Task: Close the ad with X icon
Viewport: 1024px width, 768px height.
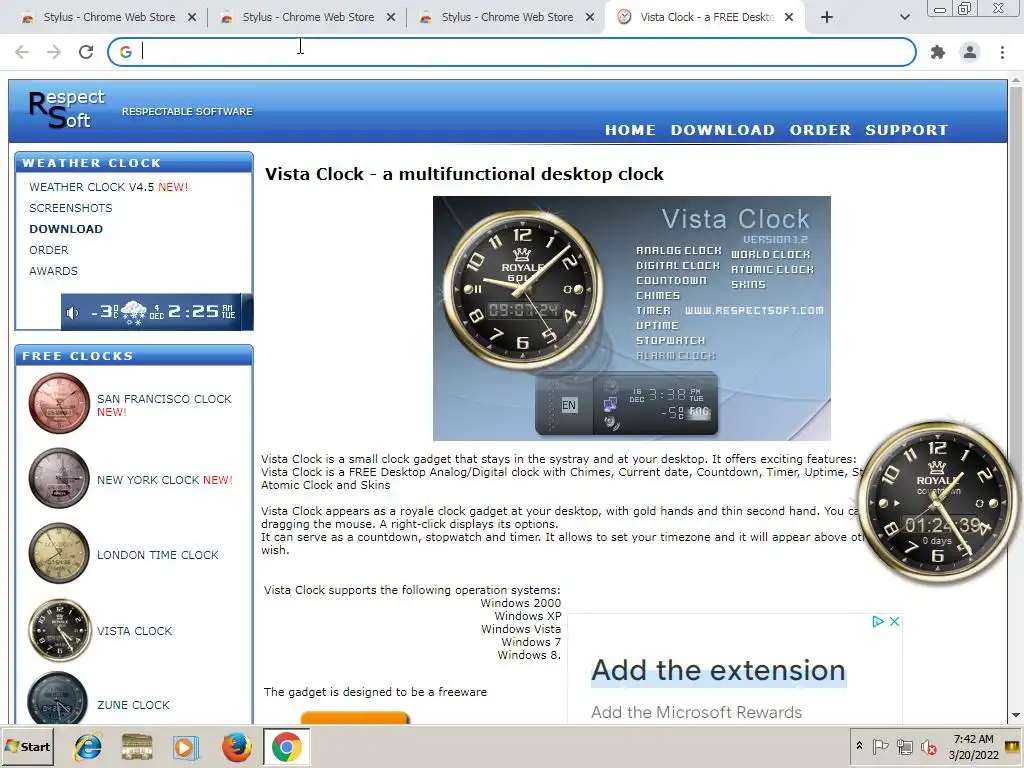Action: pos(895,621)
